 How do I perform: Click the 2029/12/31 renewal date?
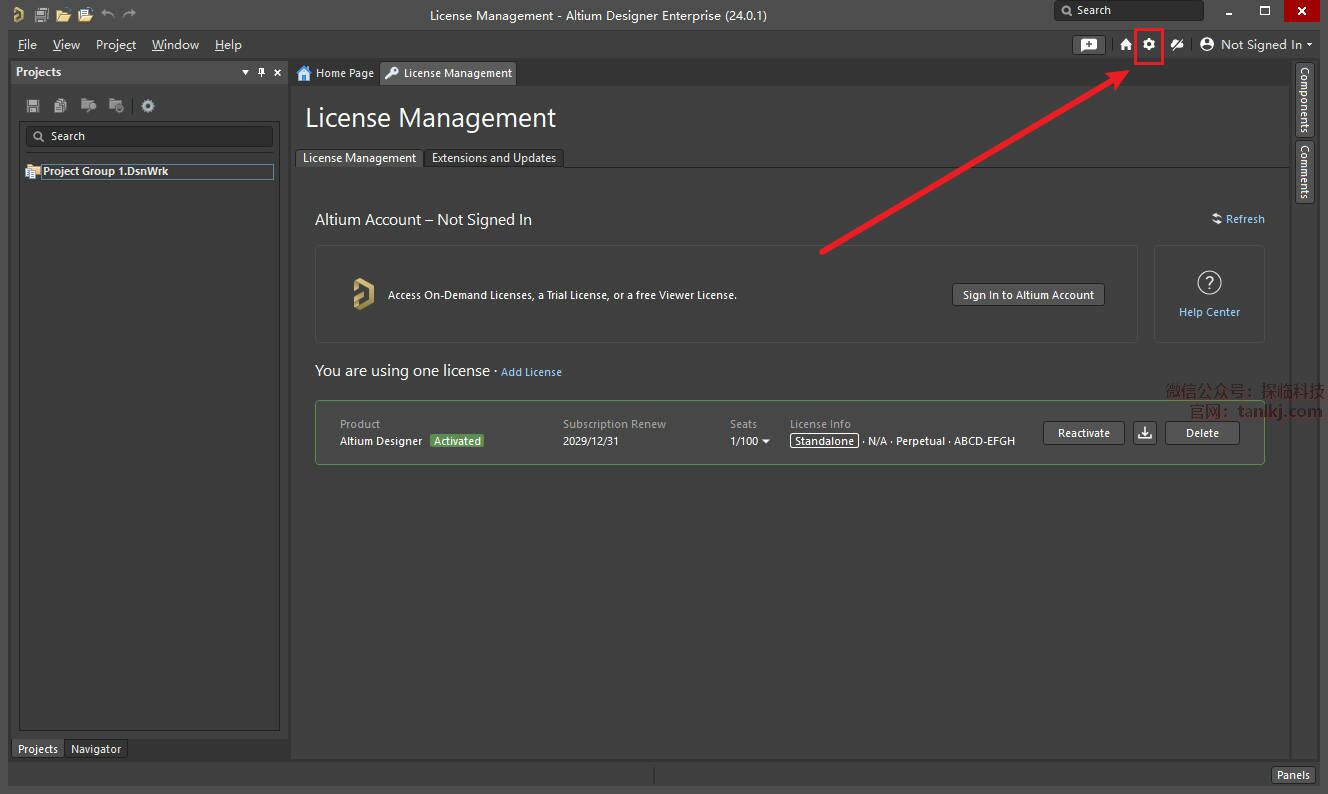pos(591,441)
